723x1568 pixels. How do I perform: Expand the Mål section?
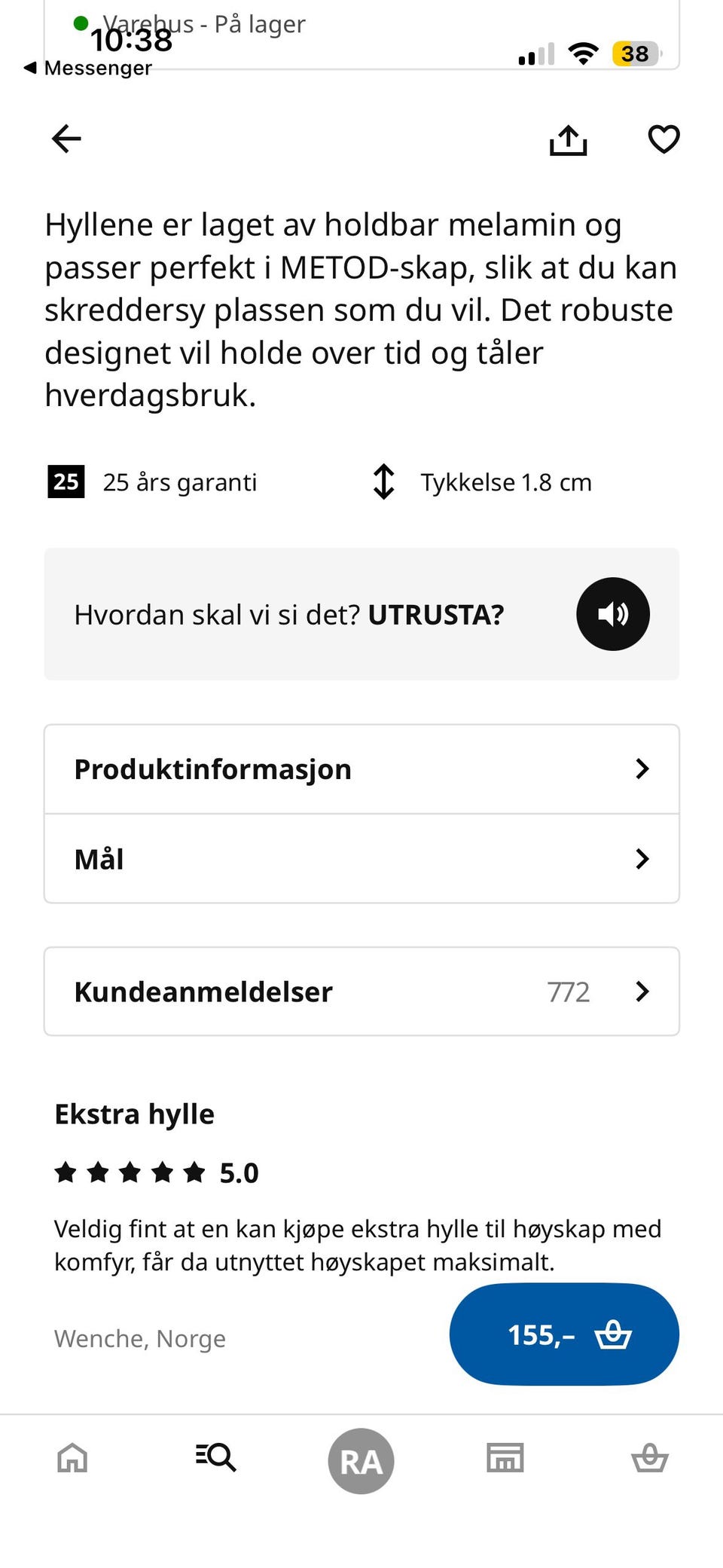[x=361, y=859]
